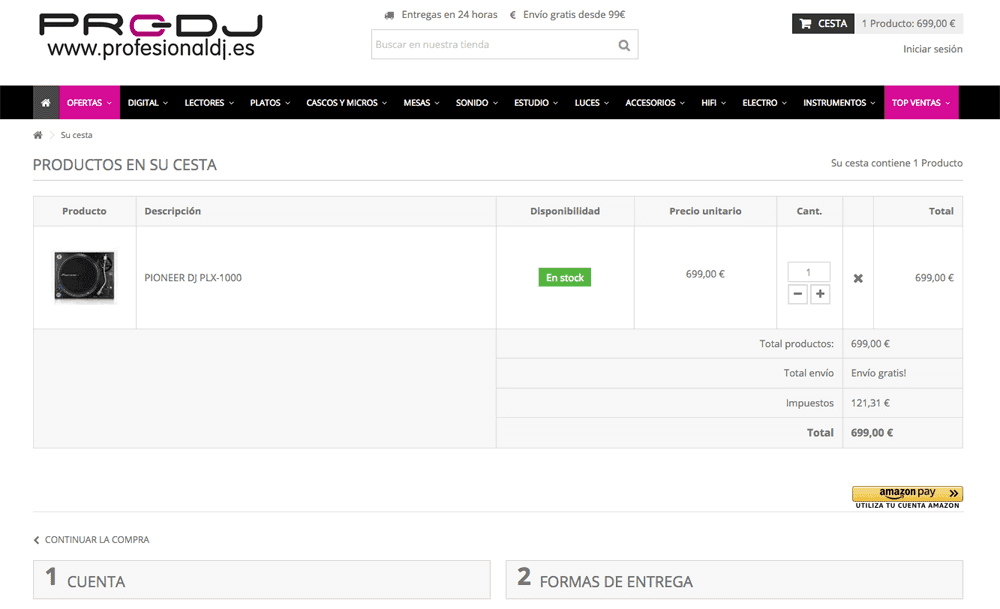Click the search magnifier icon
Image resolution: width=1000 pixels, height=609 pixels.
coord(624,45)
